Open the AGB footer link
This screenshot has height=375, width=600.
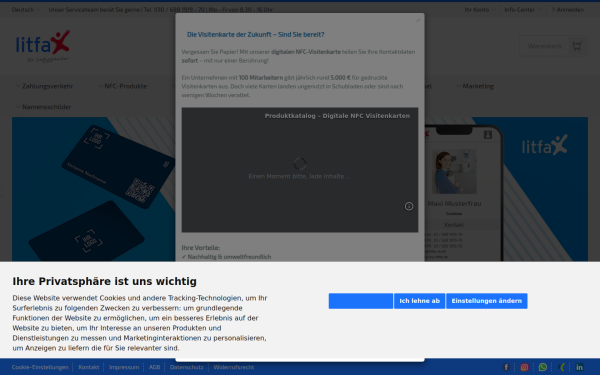tap(154, 367)
